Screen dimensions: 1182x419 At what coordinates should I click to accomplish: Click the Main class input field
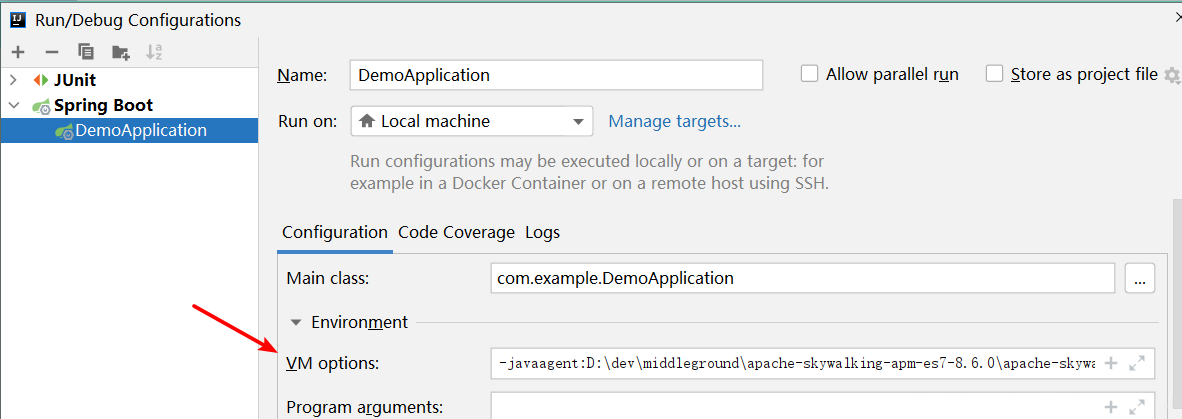[x=803, y=278]
